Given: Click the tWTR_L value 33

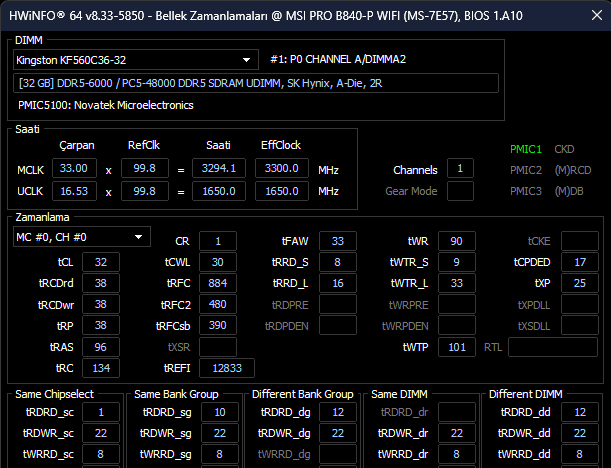Looking at the screenshot, I should (457, 283).
